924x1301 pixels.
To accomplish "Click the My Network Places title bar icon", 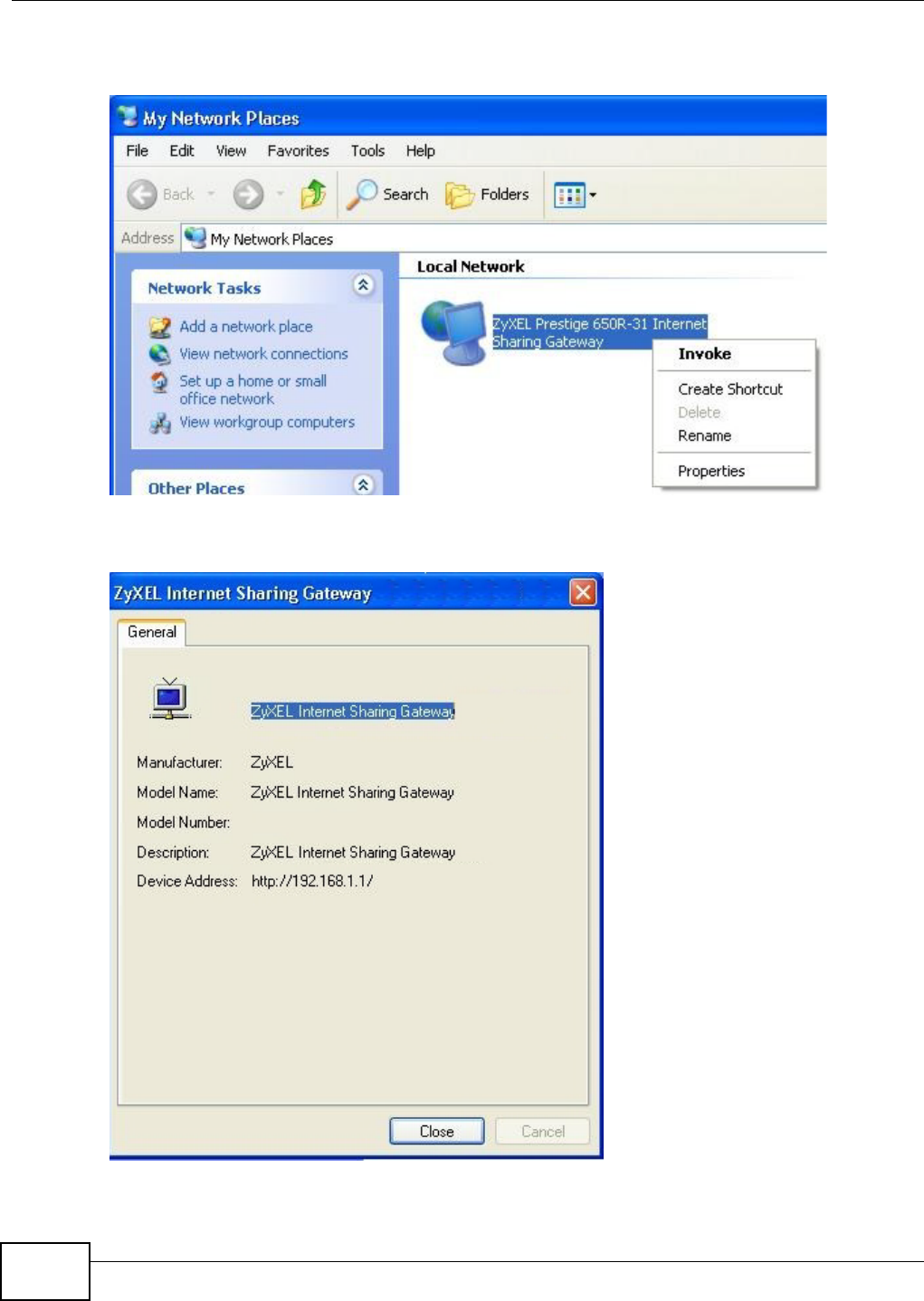I will coord(128,116).
